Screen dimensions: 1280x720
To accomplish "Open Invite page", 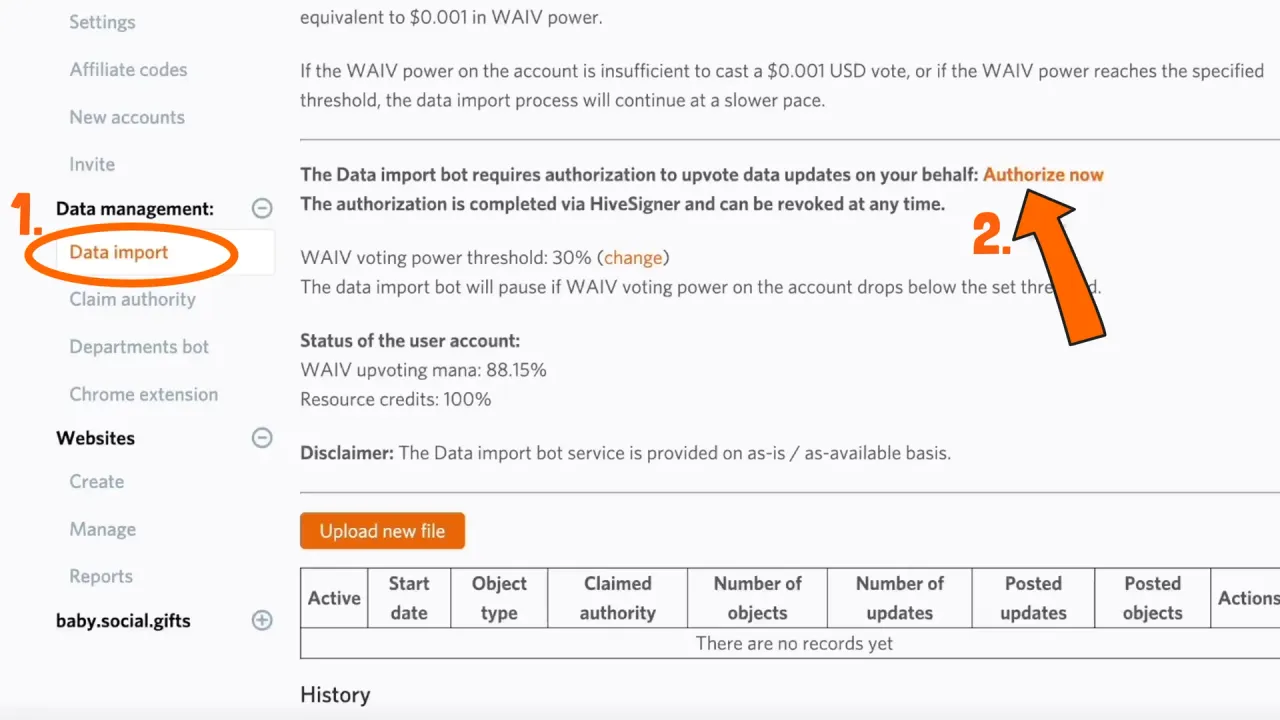I will [92, 164].
